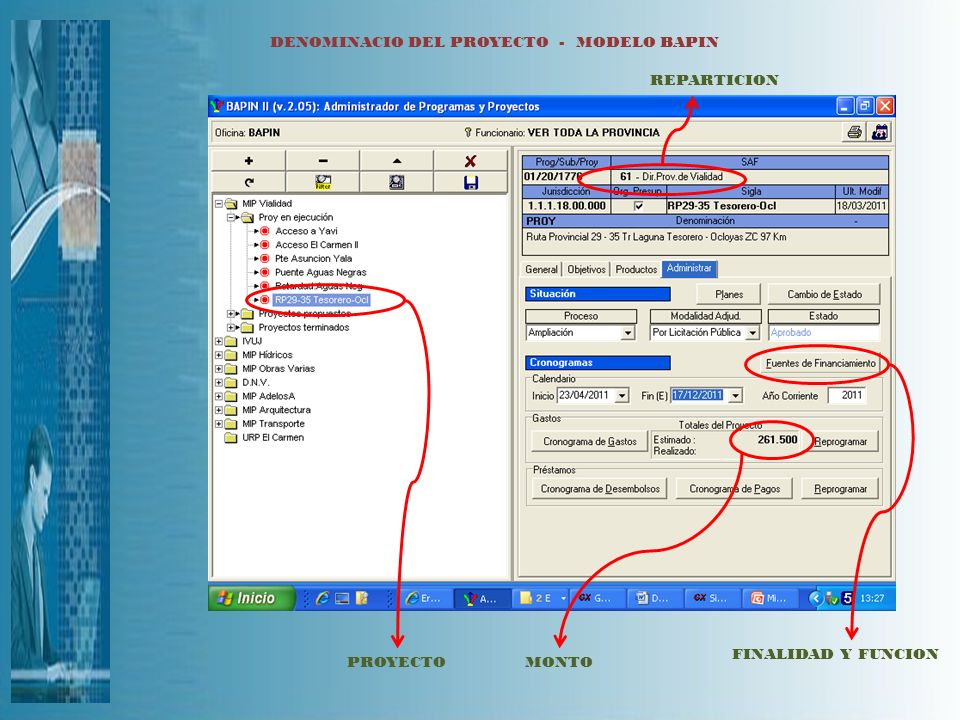960x720 pixels.
Task: Click the red X delete toolbar button
Action: (470, 161)
